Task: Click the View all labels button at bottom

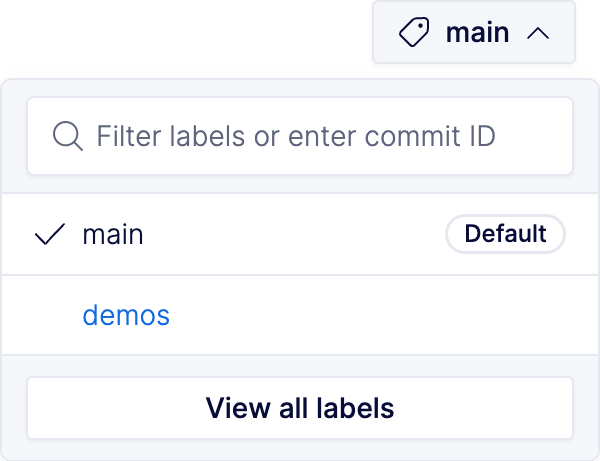Action: (x=300, y=408)
